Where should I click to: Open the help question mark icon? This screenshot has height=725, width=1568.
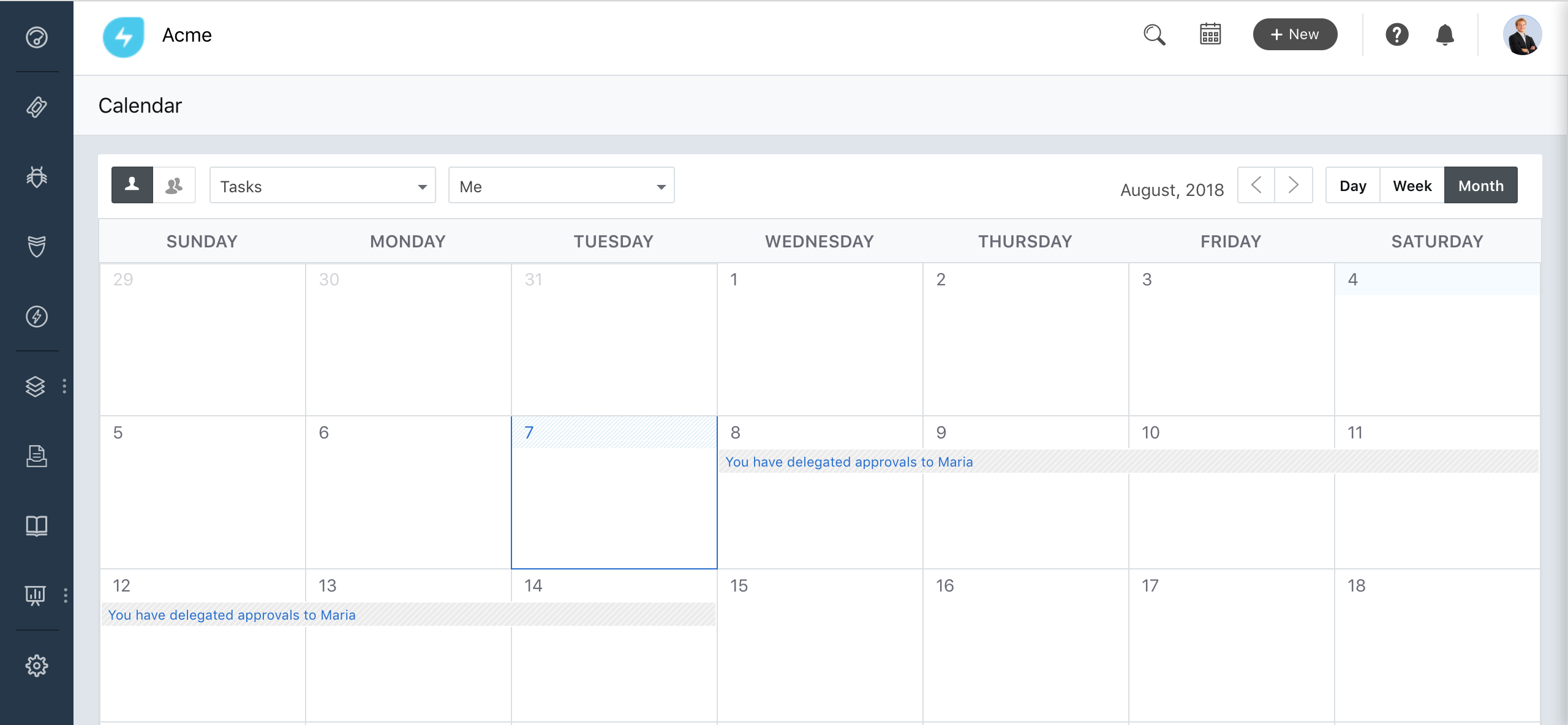pos(1396,35)
